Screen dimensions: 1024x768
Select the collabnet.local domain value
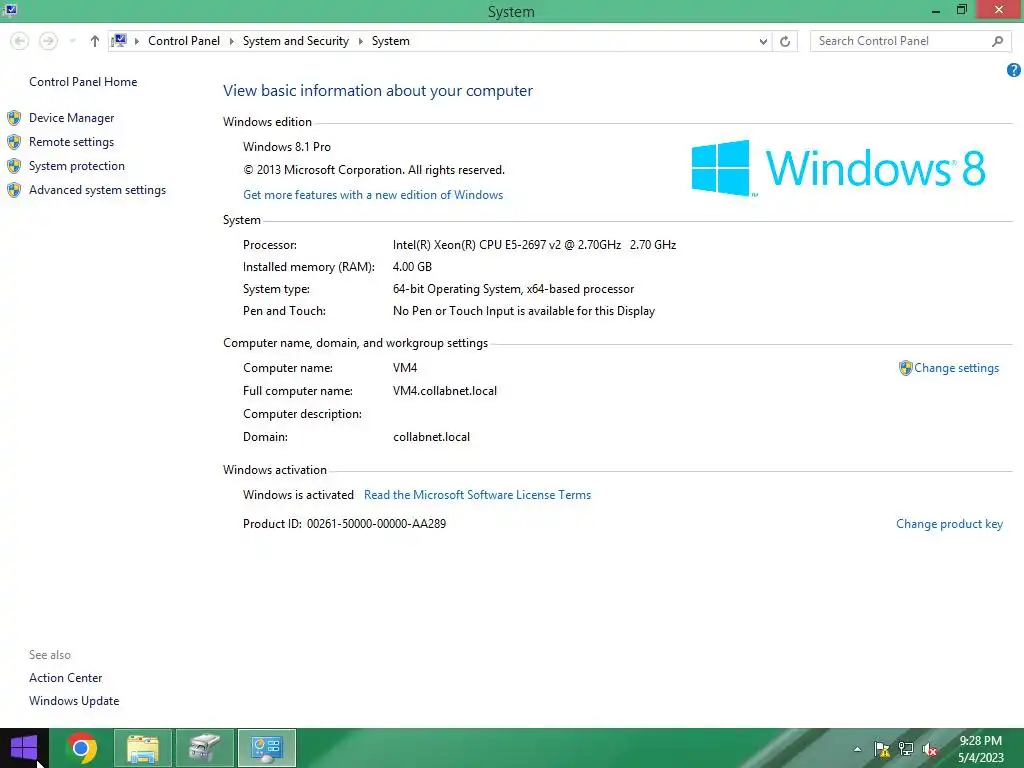(x=431, y=437)
